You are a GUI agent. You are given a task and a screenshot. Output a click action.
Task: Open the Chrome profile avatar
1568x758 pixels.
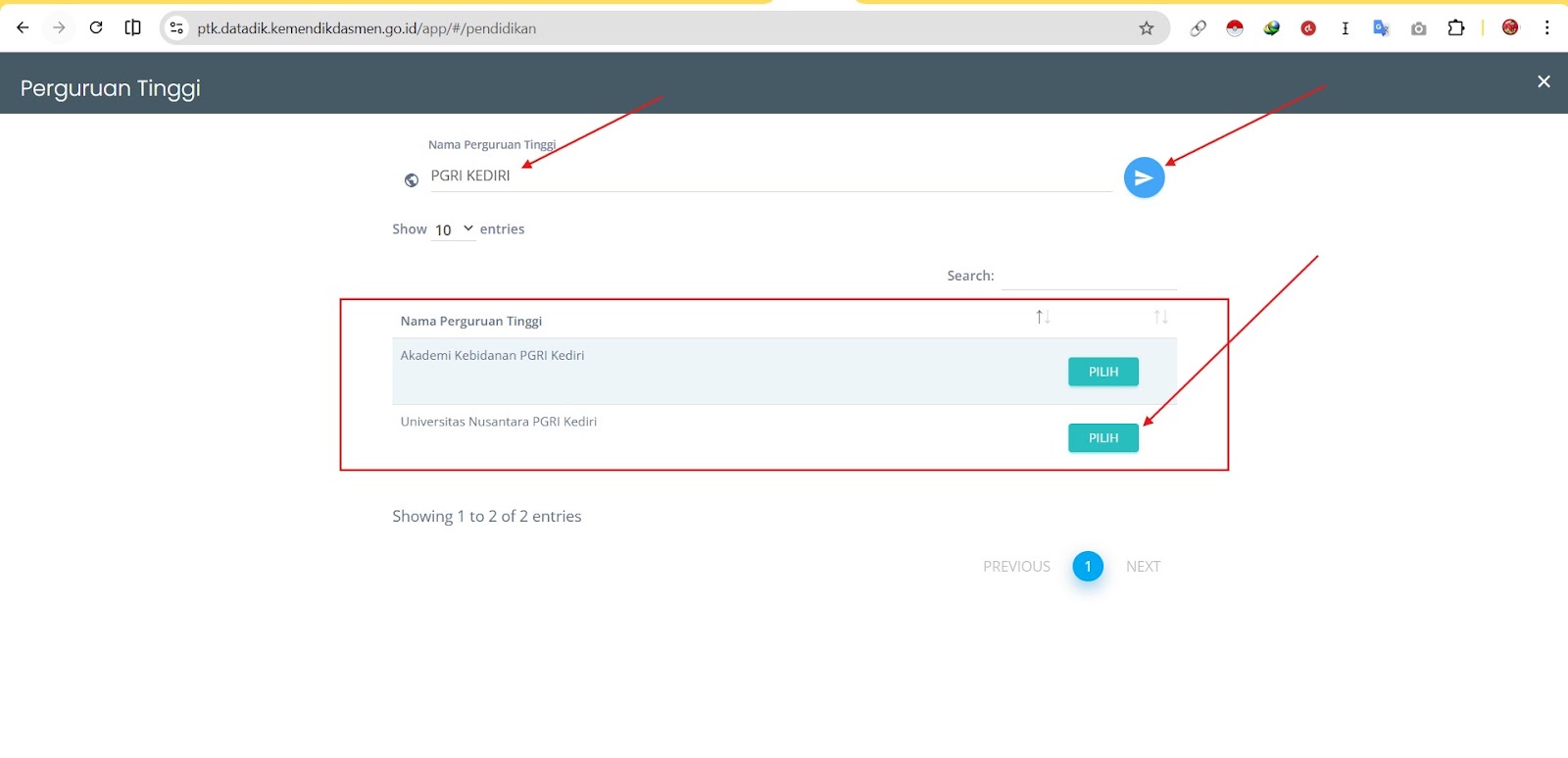pos(1510,27)
